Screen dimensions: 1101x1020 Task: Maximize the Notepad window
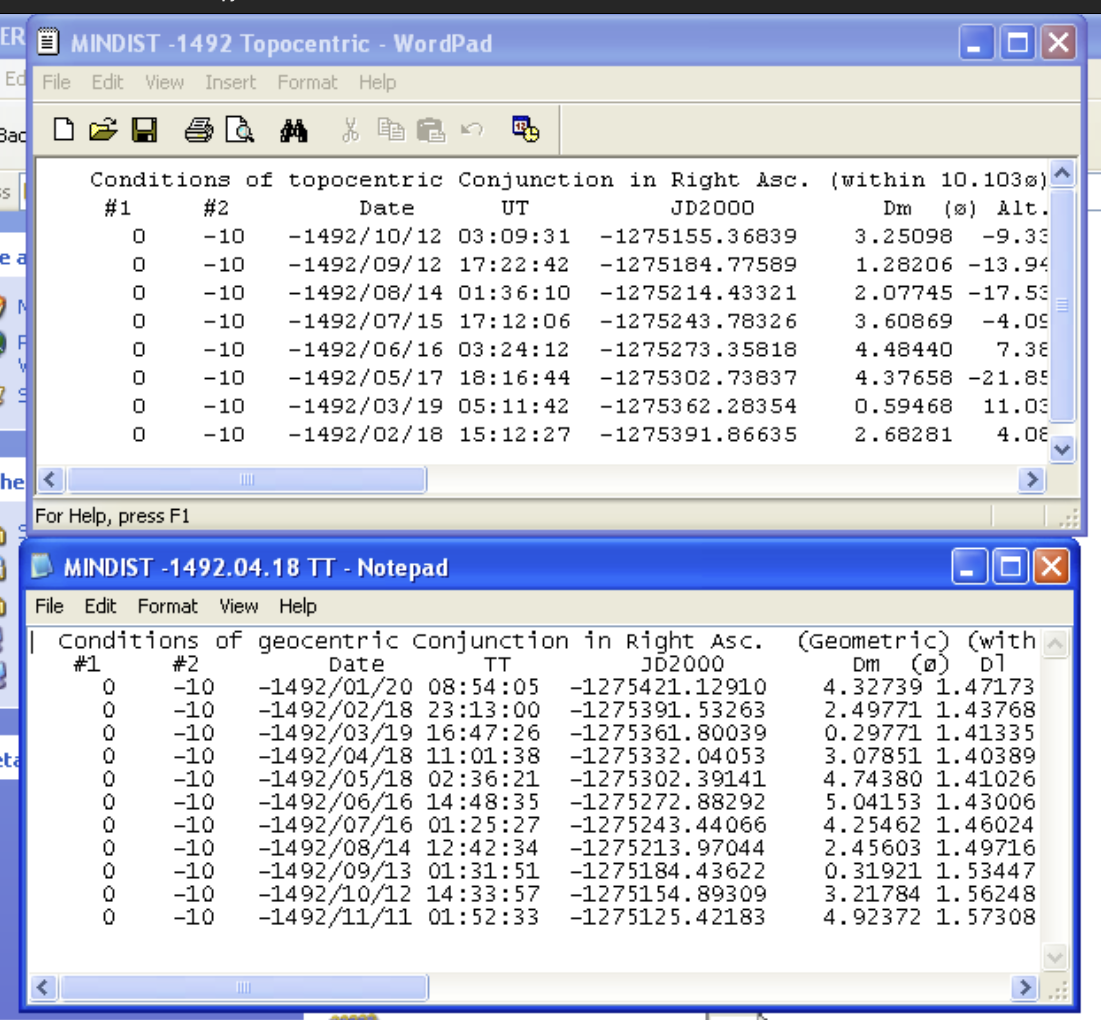[1010, 567]
